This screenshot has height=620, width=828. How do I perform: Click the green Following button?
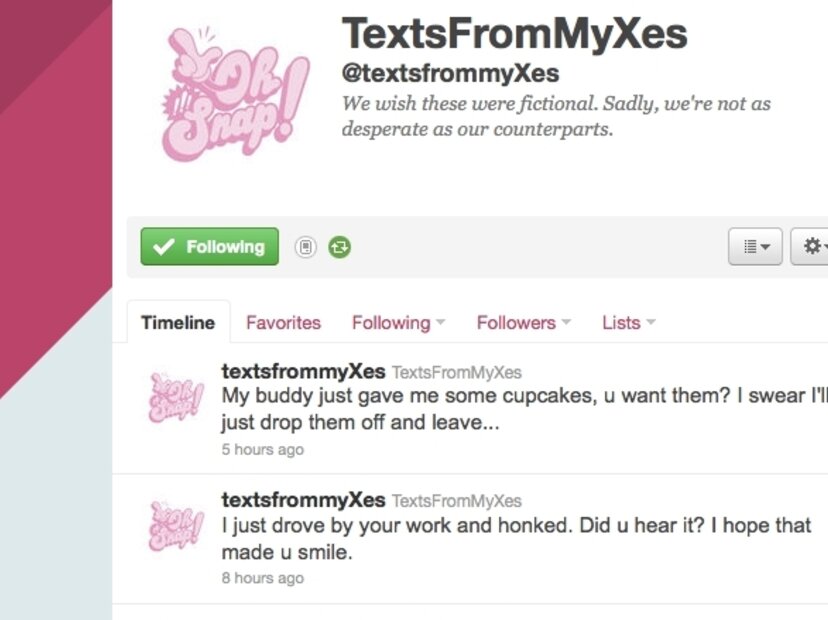point(209,247)
